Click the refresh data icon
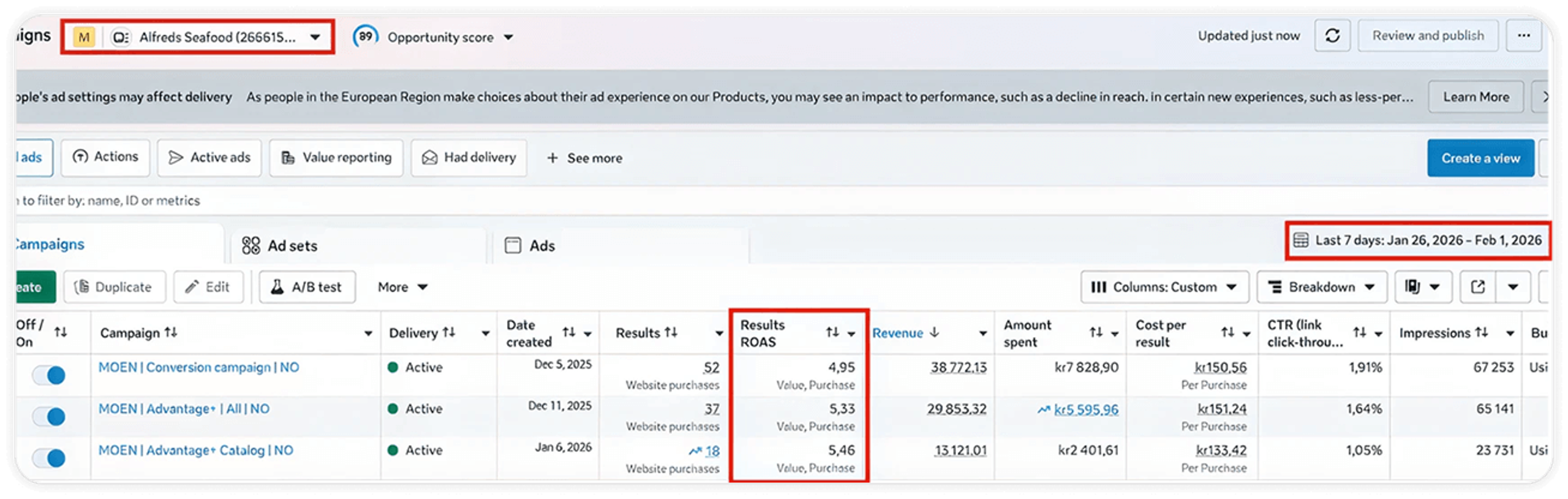Viewport: 1568px width, 499px height. point(1332,36)
